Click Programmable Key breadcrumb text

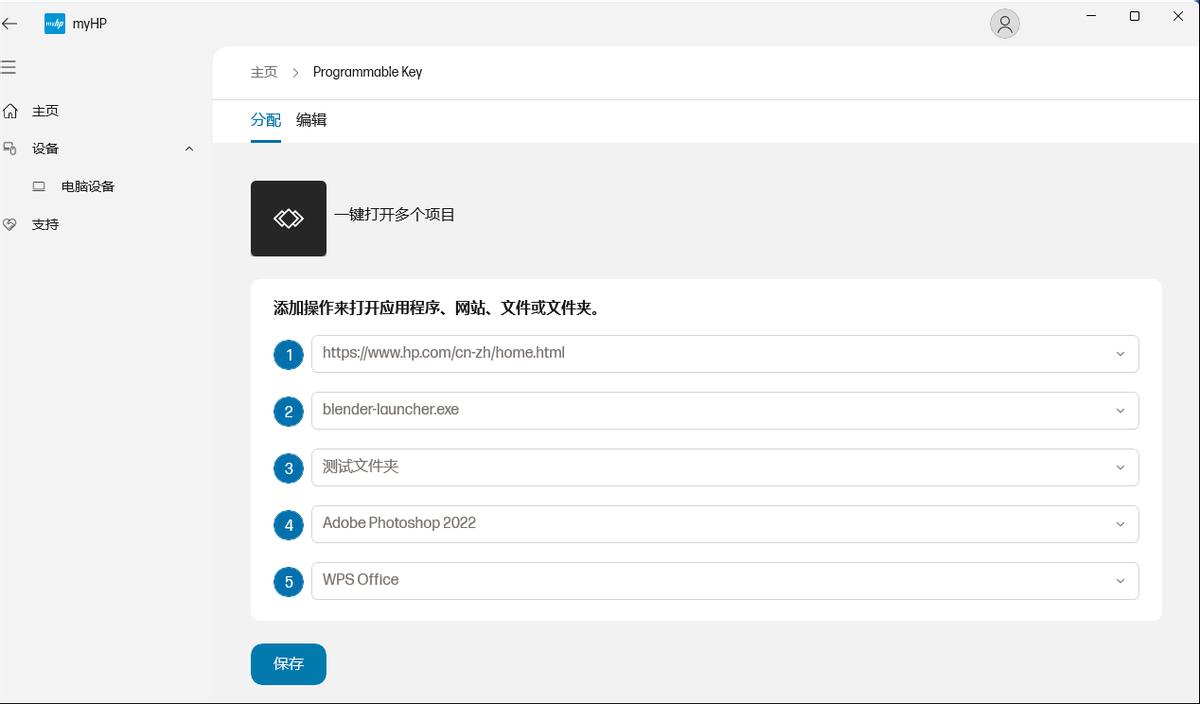368,72
